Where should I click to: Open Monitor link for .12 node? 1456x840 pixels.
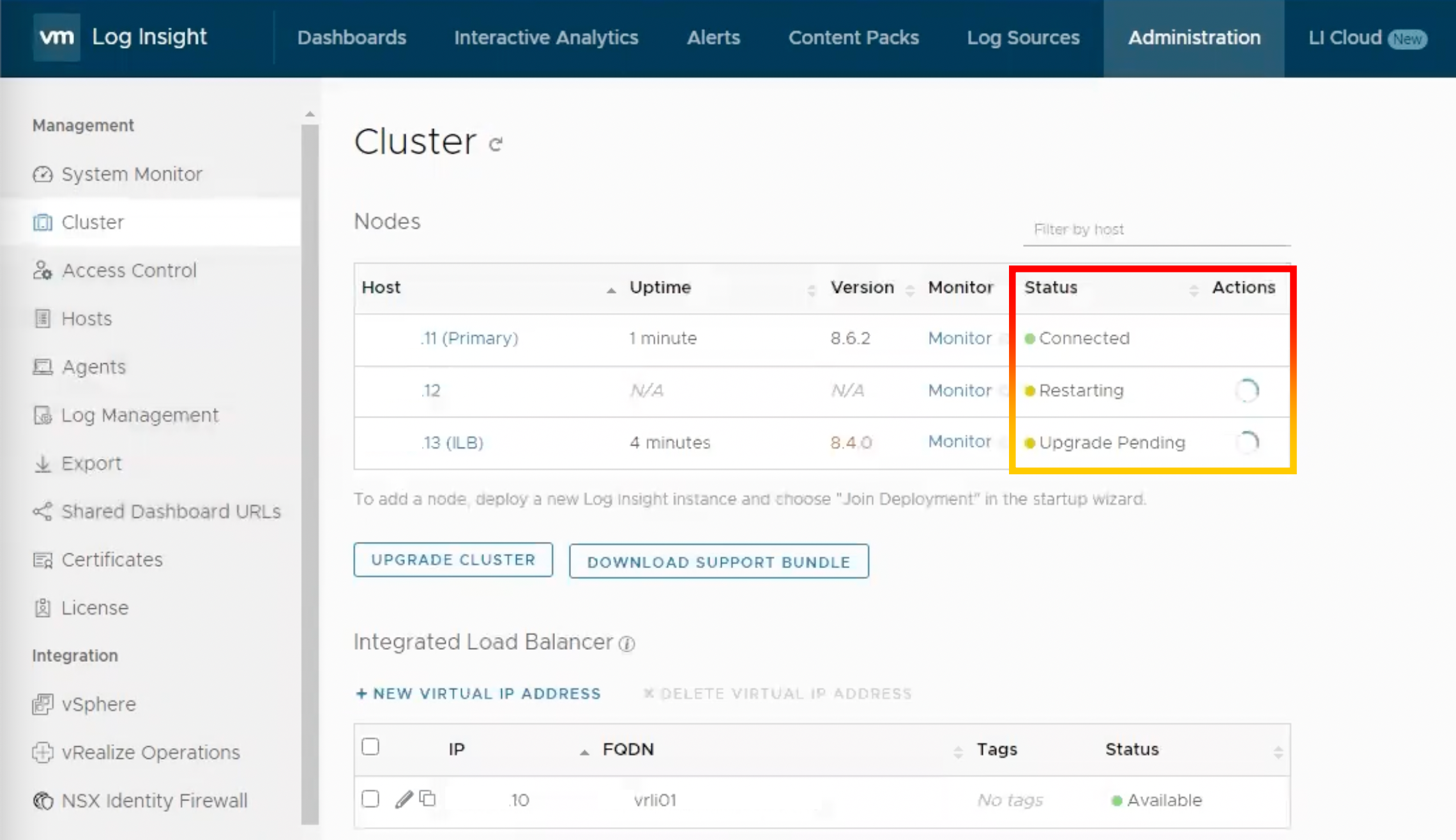tap(959, 391)
